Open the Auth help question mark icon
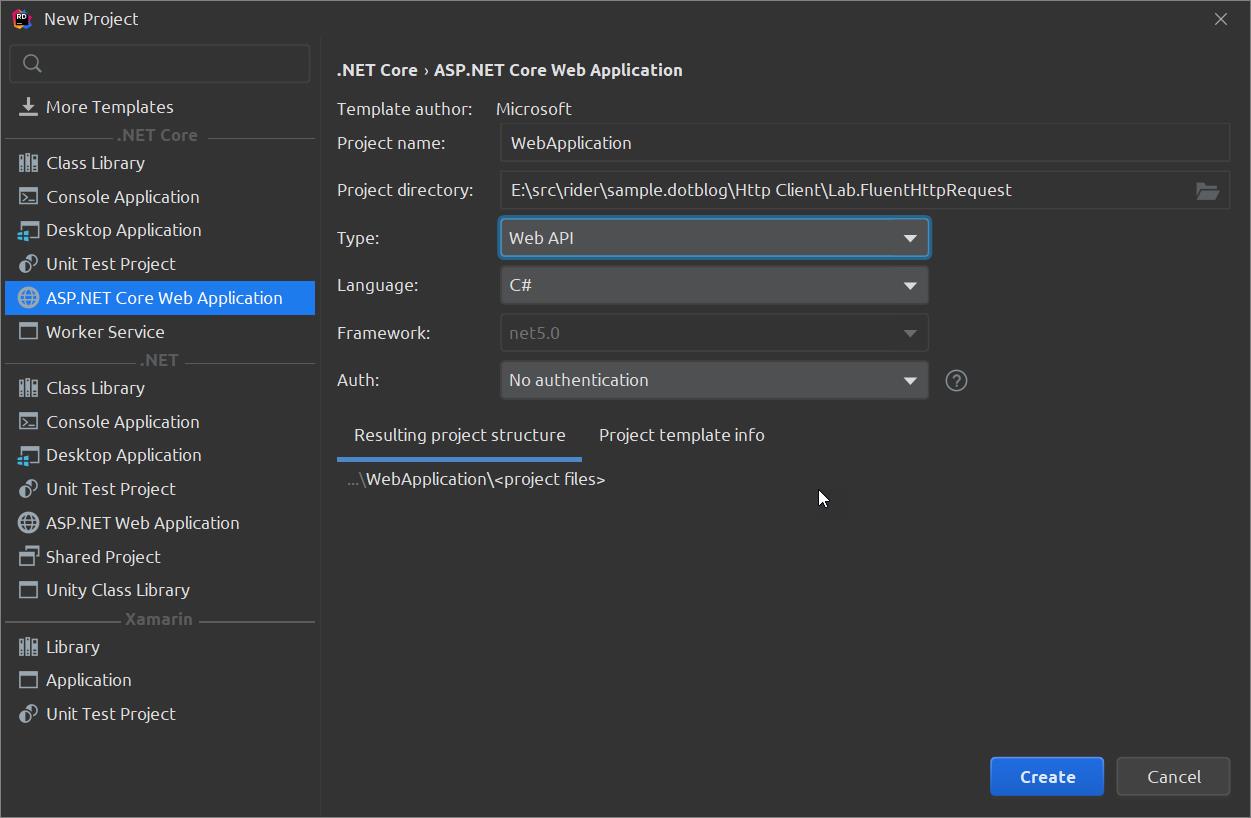Image resolution: width=1251 pixels, height=818 pixels. 956,381
